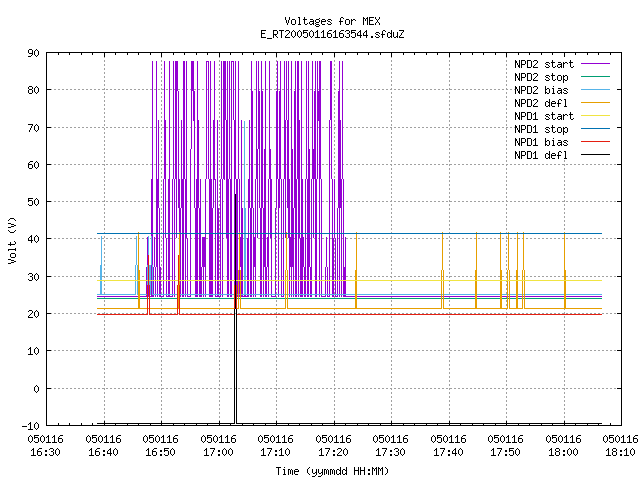The width and height of the screenshot is (640, 480).
Task: Click the green NPD2 stop legend line
Action: pyautogui.click(x=595, y=77)
